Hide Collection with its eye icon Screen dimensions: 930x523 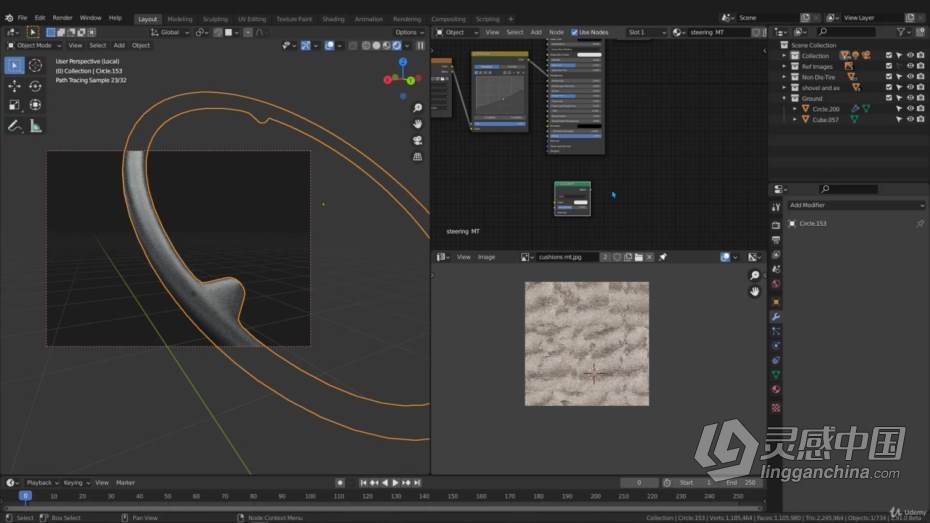pyautogui.click(x=910, y=55)
